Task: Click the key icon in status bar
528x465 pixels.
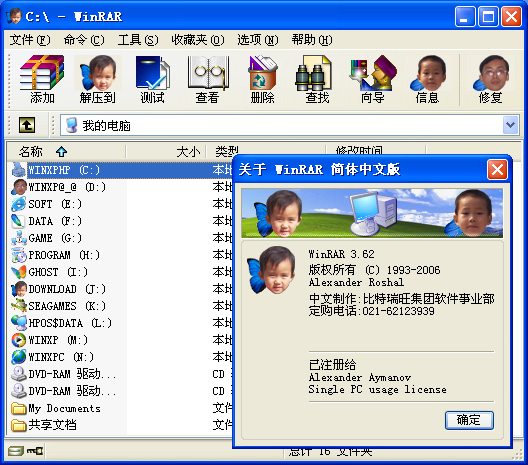Action: (35, 451)
